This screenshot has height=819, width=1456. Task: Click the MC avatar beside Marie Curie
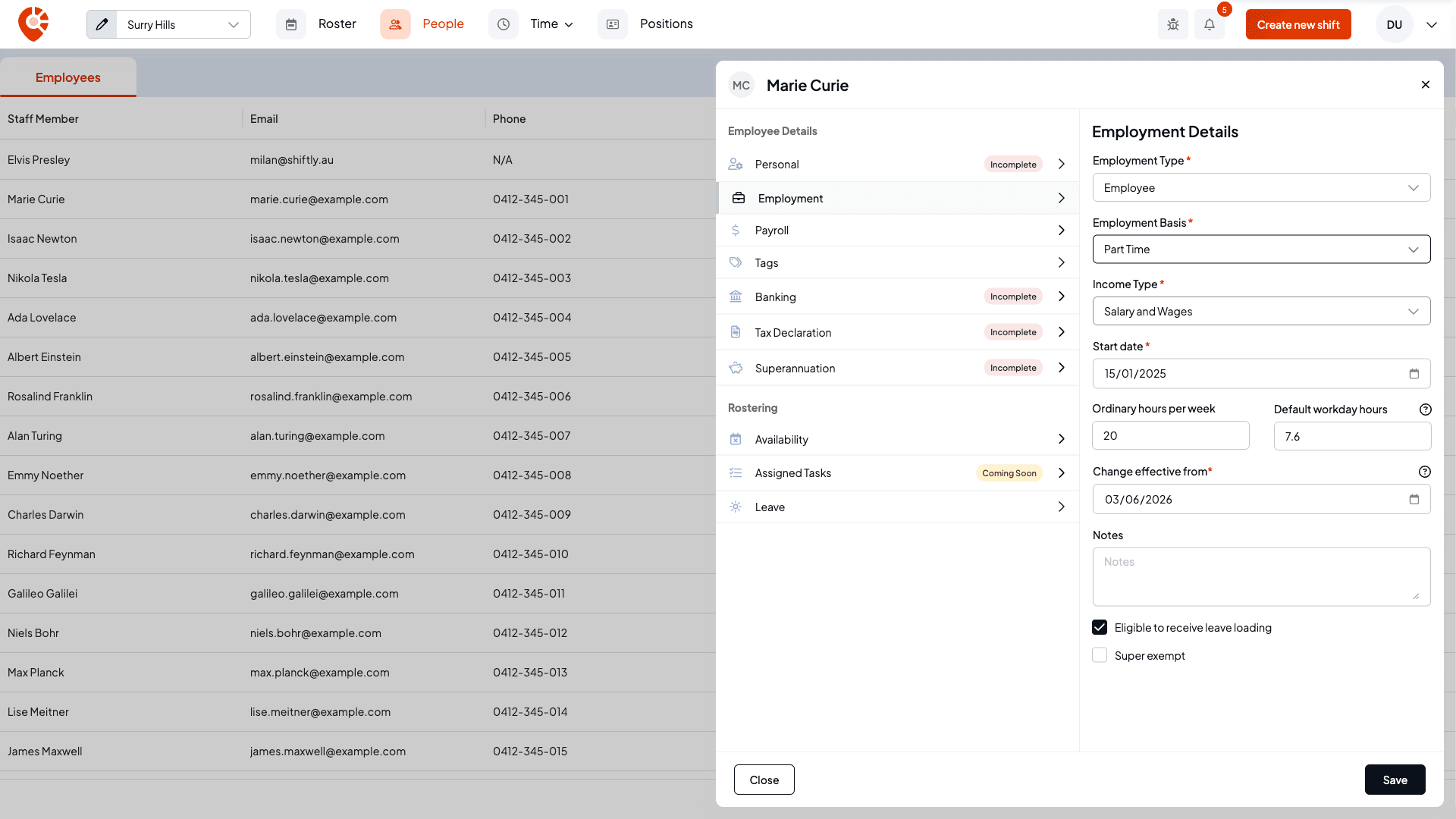(741, 86)
